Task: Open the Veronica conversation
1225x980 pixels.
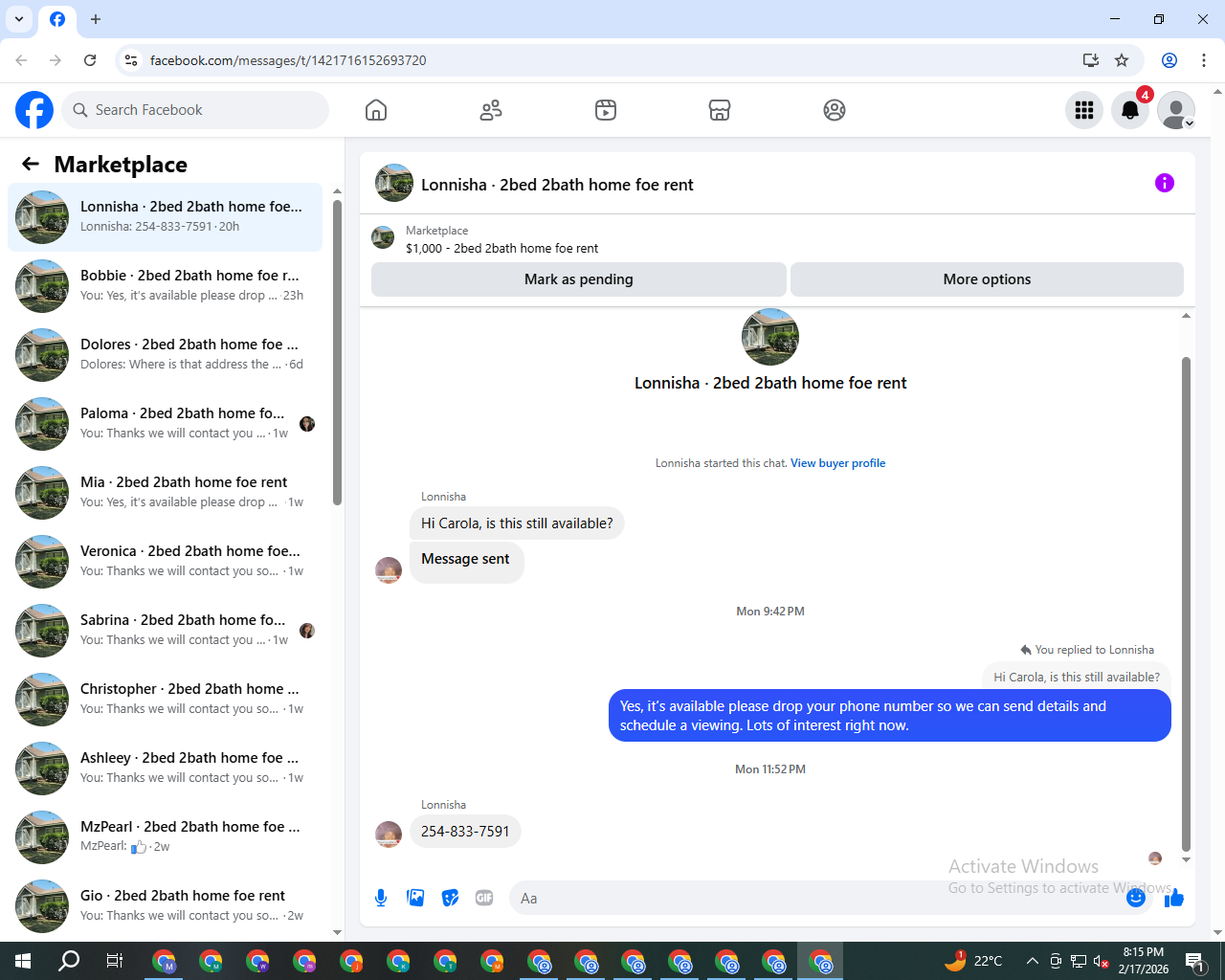Action: (165, 562)
